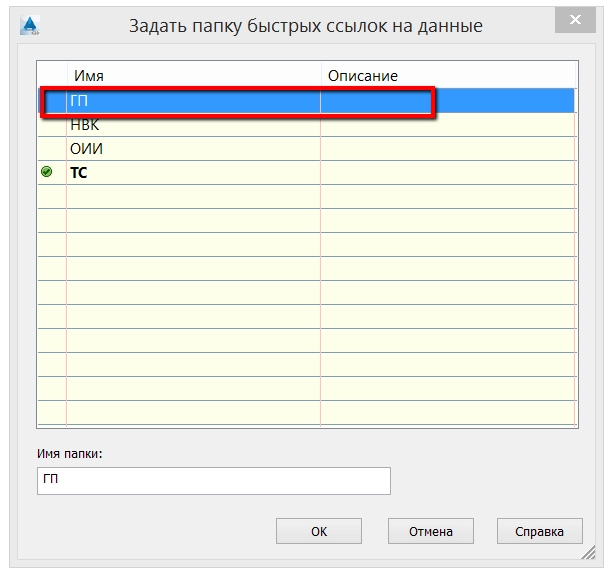Sort by the Имя column header
The width and height of the screenshot is (610, 572).
190,76
